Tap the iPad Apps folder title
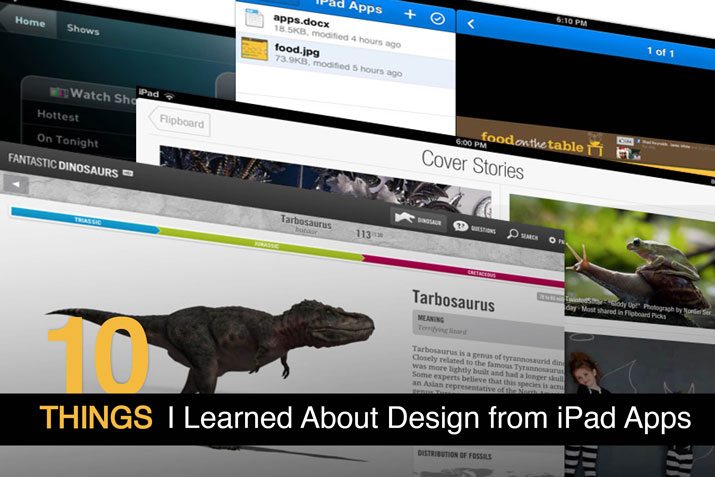715x477 pixels. pos(349,6)
